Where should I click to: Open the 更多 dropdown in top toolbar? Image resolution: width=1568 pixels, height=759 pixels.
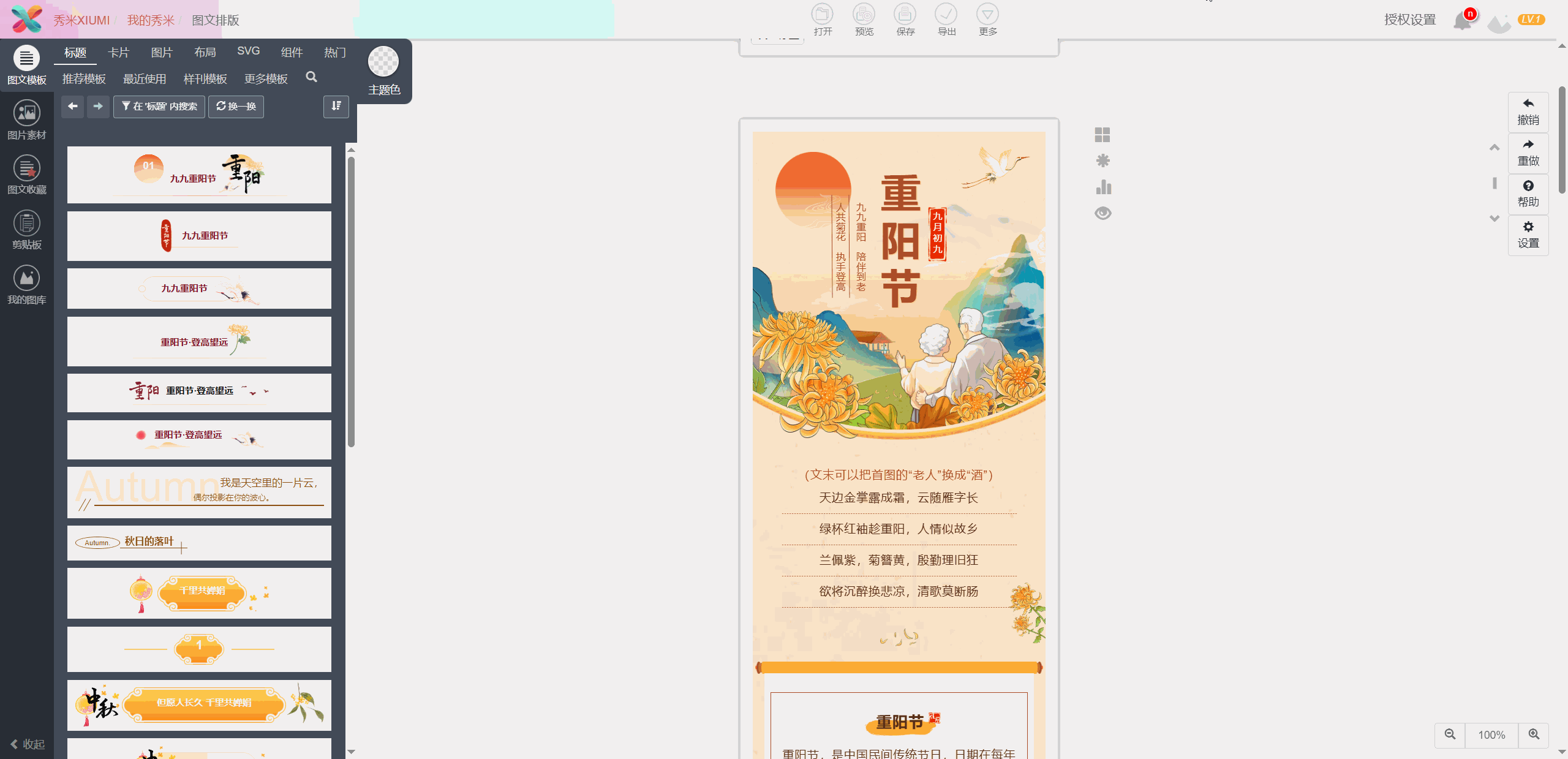coord(987,20)
